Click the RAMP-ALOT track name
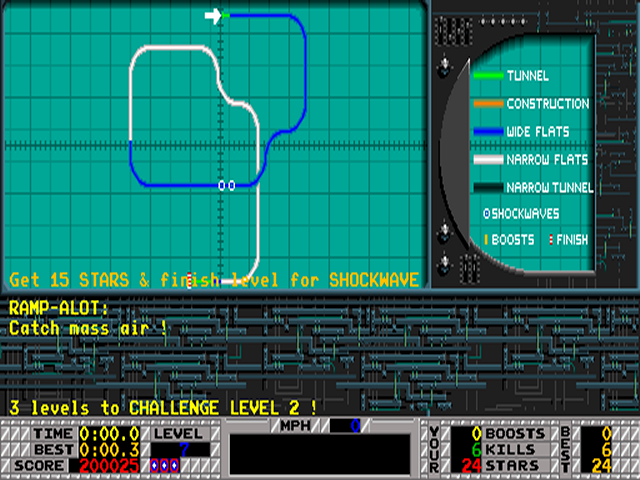This screenshot has width=640, height=480. click(x=59, y=308)
